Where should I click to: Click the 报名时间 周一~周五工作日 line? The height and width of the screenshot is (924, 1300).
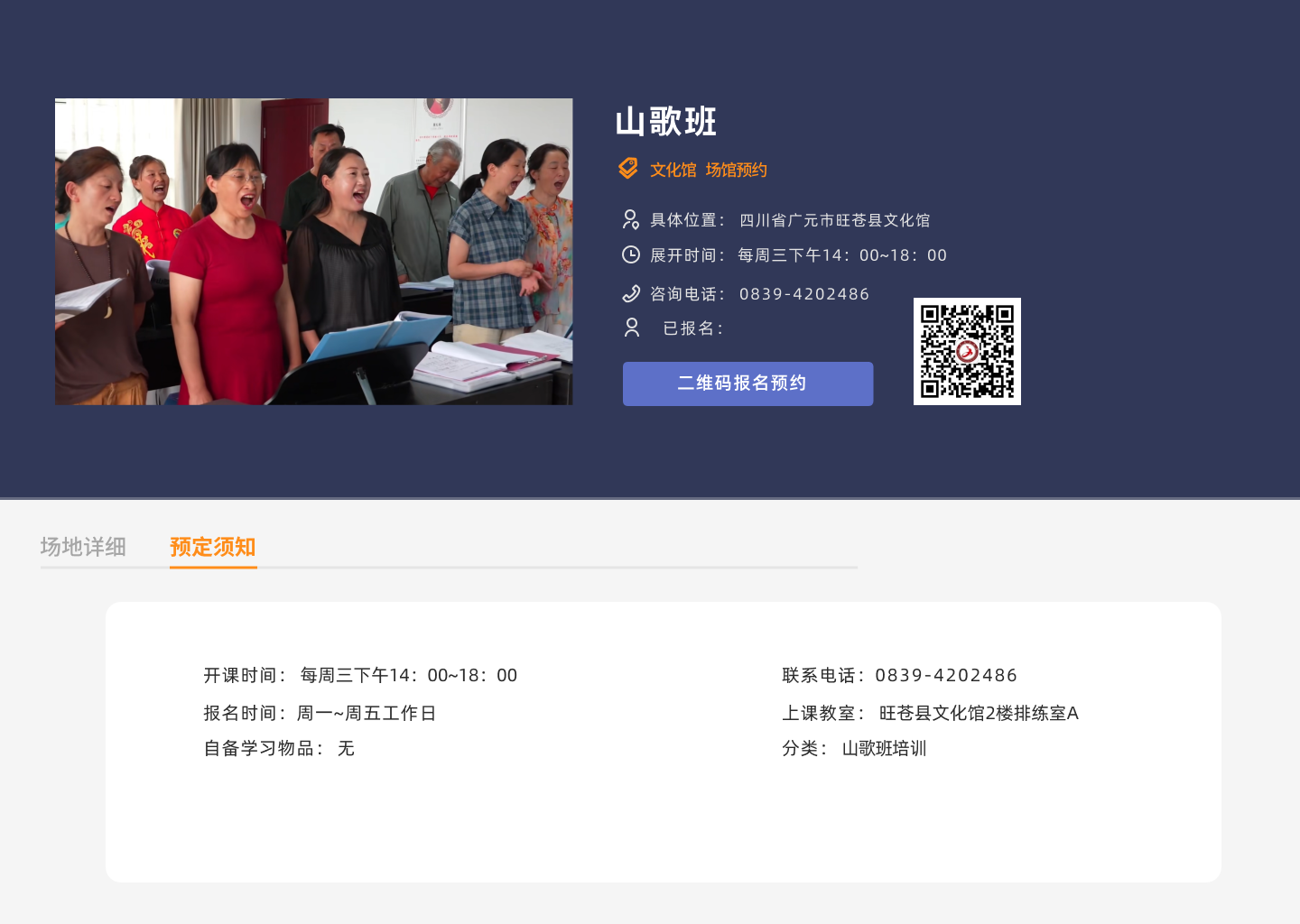click(320, 713)
